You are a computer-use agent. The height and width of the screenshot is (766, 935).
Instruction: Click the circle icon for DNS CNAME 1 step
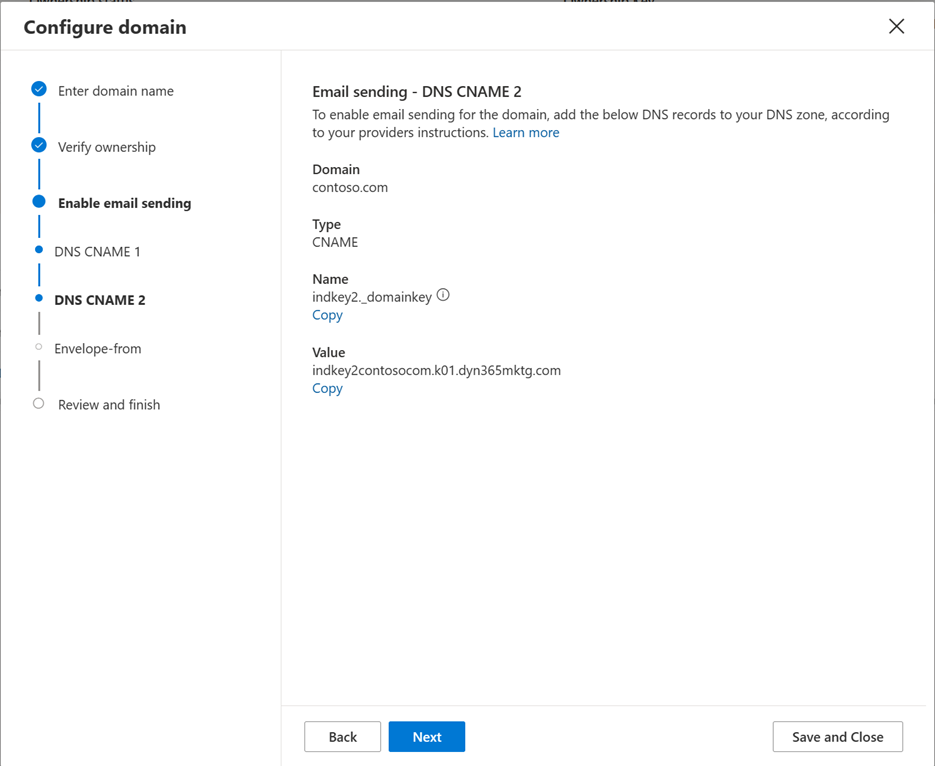click(38, 251)
